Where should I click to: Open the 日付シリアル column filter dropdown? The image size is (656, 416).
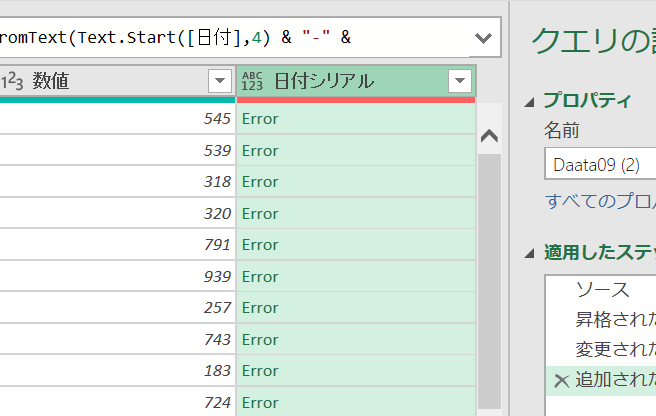click(x=460, y=82)
